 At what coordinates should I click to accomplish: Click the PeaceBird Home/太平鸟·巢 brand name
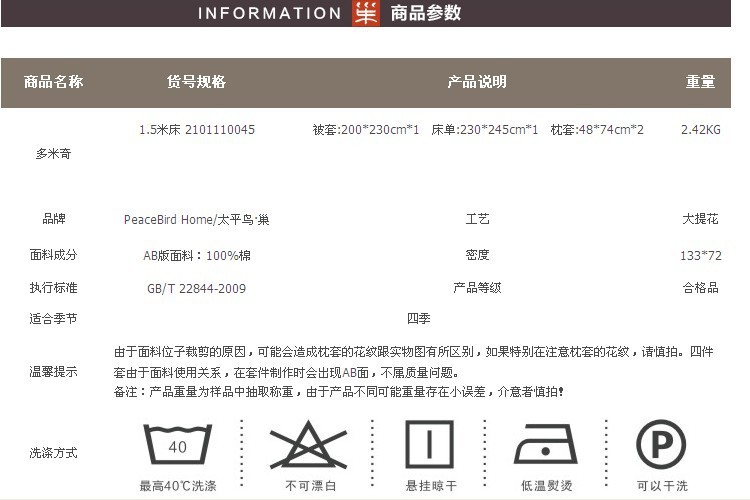click(196, 220)
